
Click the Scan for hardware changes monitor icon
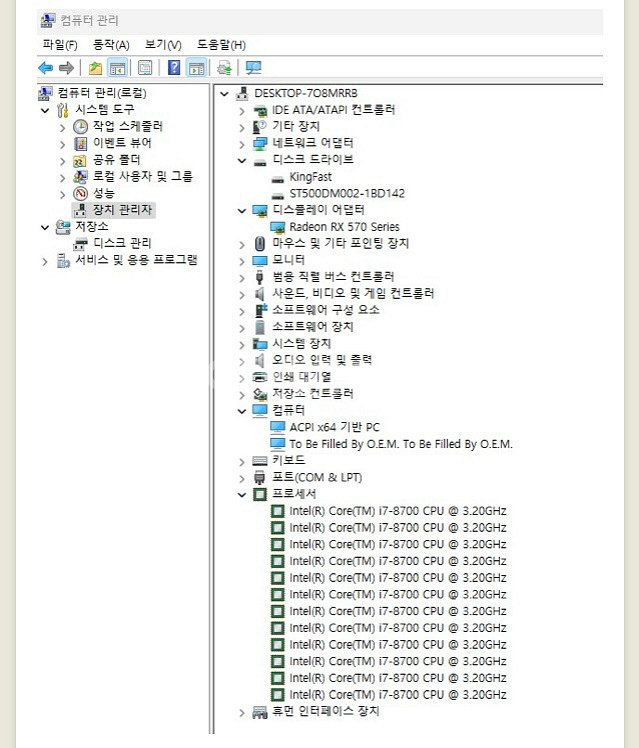click(253, 68)
